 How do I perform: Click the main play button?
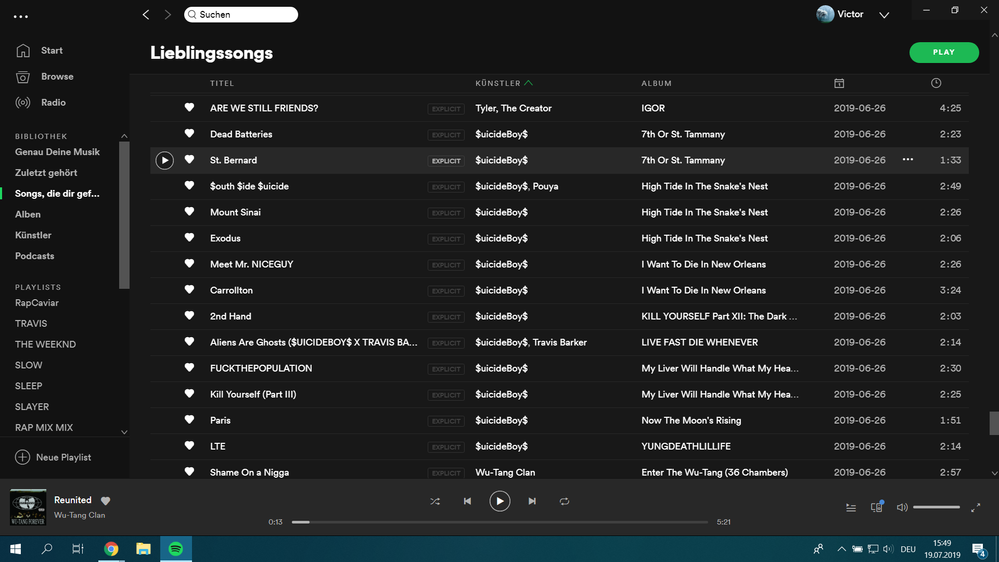tap(500, 501)
